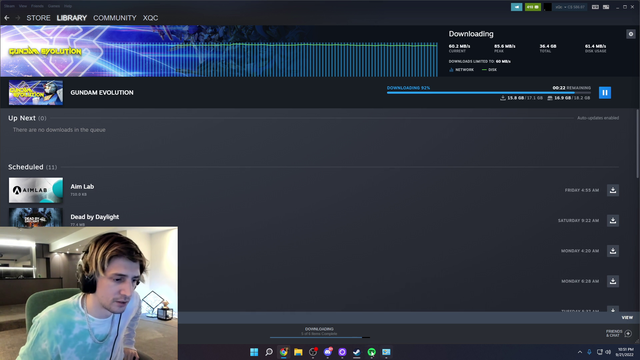Click the Gundam Evolution download progress bar
This screenshot has height=360, width=640.
[x=489, y=93]
